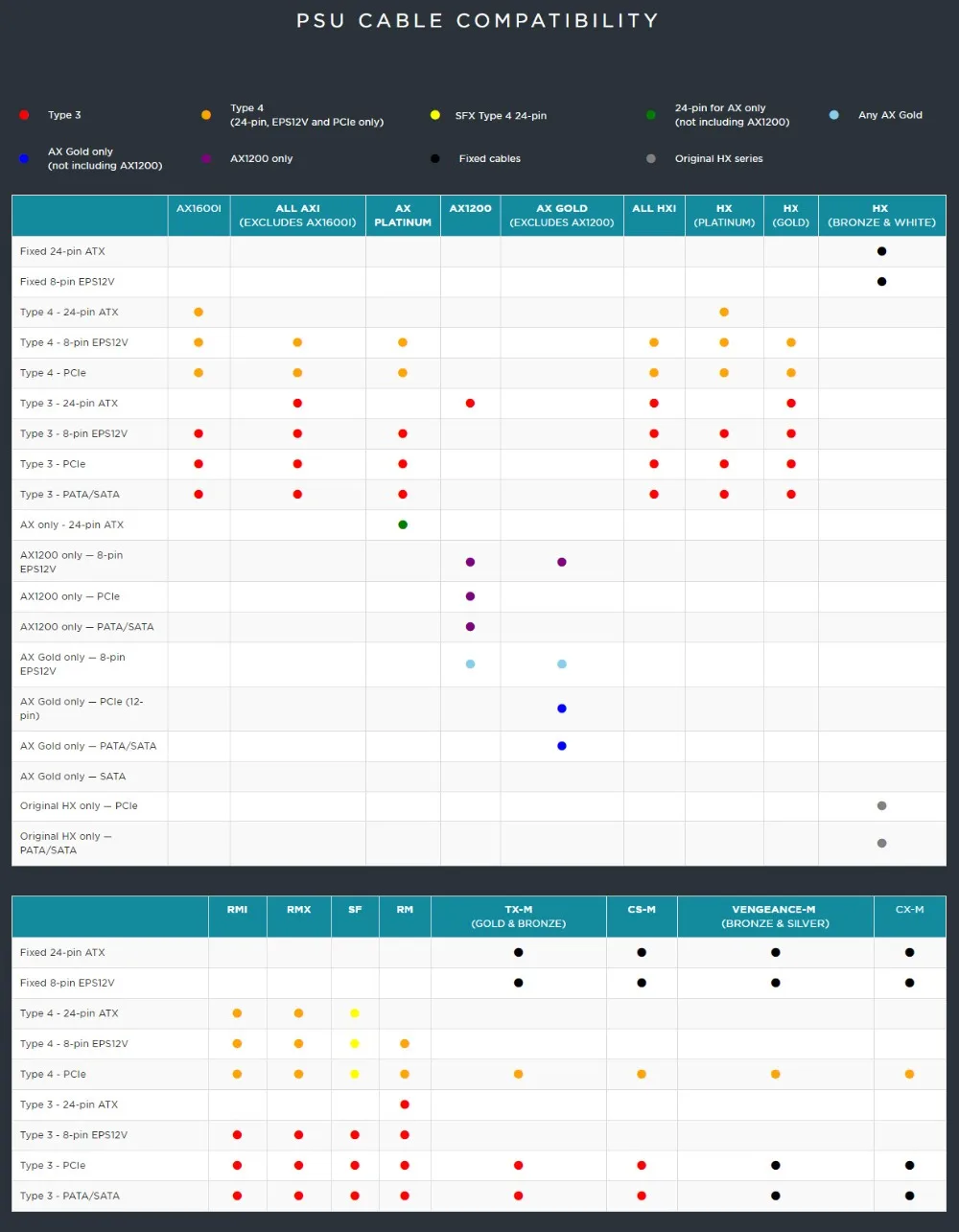Image resolution: width=959 pixels, height=1232 pixels.
Task: Click the 'AX1200 only — PCIe' row label
Action: click(70, 596)
